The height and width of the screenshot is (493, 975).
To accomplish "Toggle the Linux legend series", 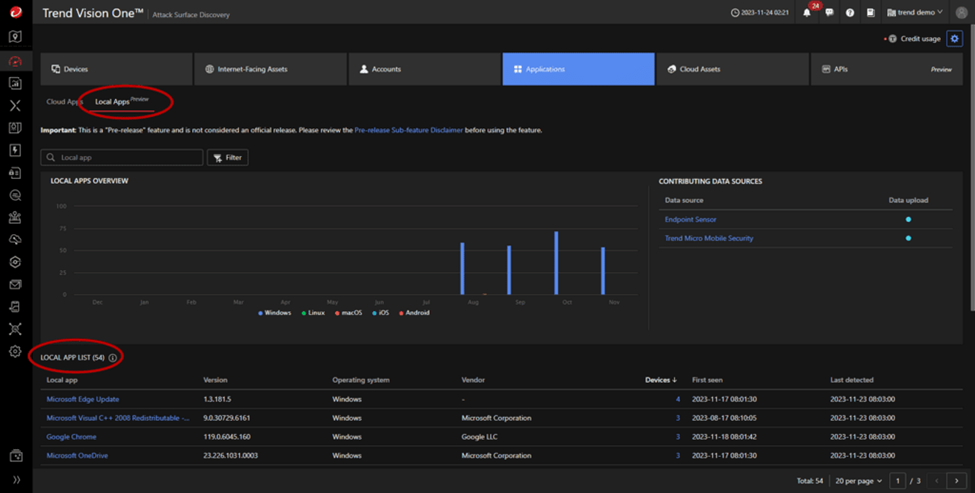I will 313,313.
